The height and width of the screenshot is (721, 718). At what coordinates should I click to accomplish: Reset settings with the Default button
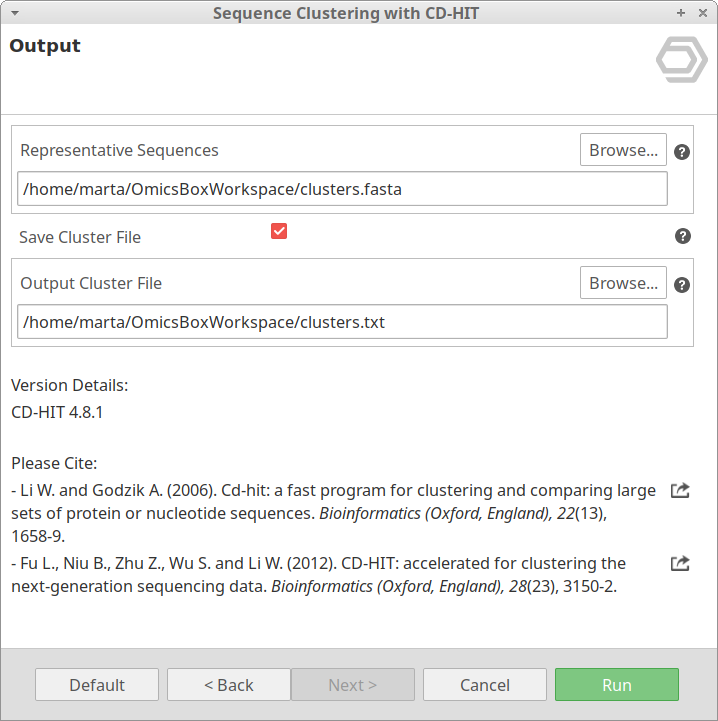(97, 685)
